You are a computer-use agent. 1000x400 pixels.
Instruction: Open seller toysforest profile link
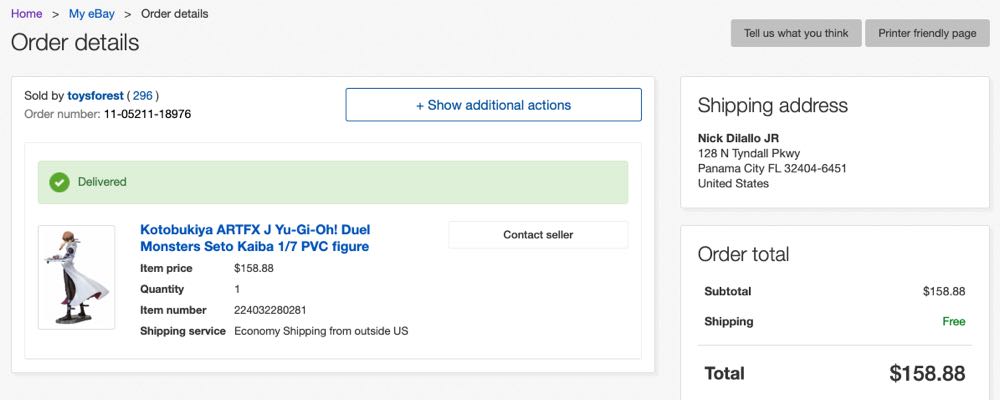coord(95,96)
